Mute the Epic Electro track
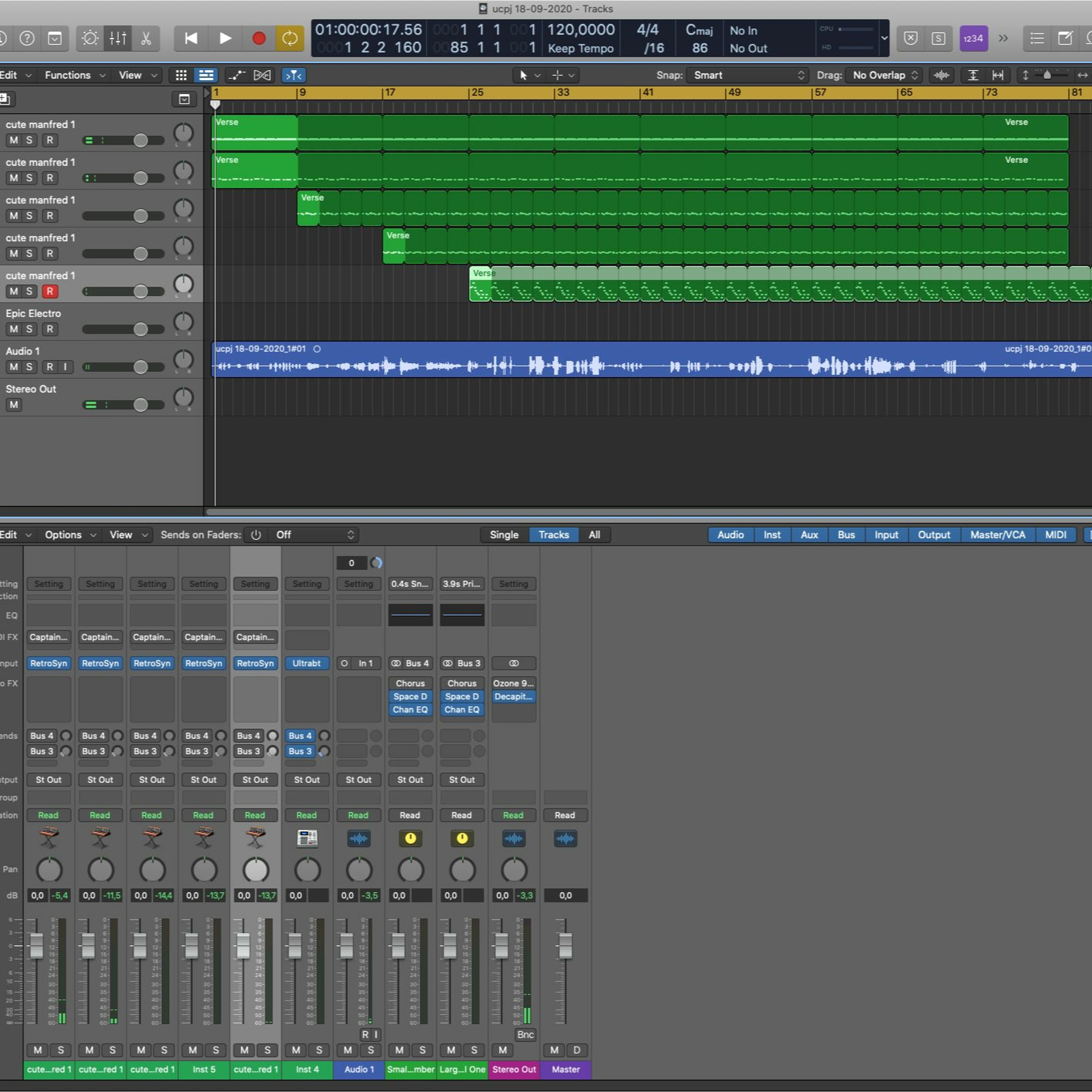This screenshot has width=1092, height=1092. coord(13,329)
